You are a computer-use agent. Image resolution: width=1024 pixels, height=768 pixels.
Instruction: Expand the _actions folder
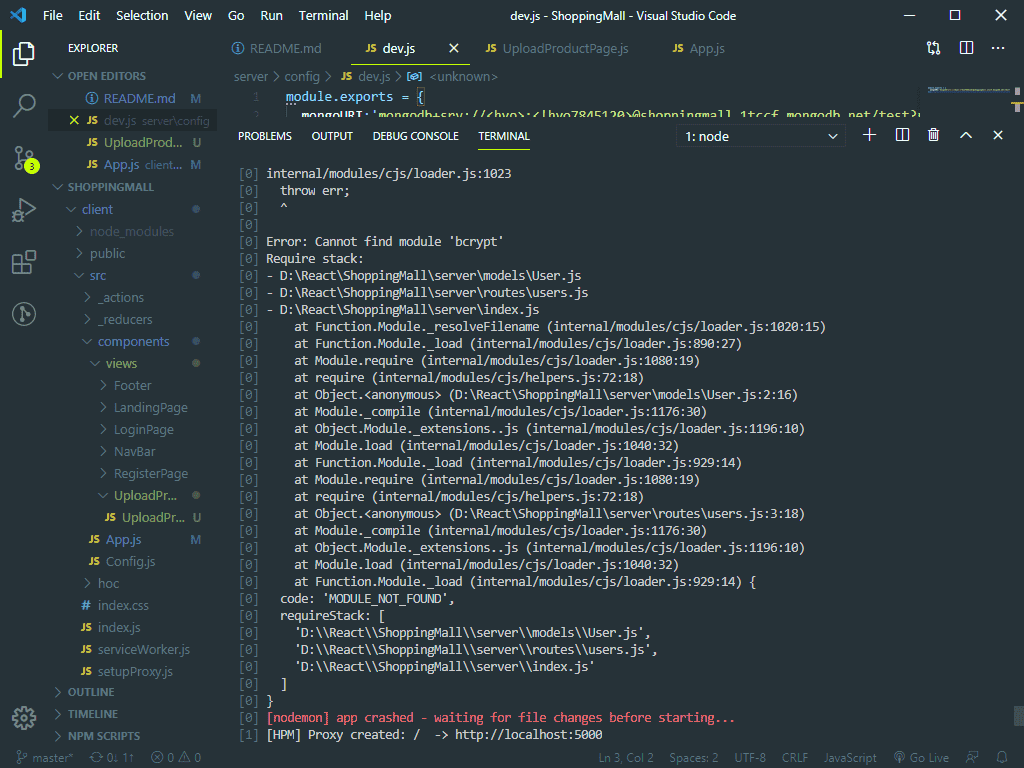120,298
